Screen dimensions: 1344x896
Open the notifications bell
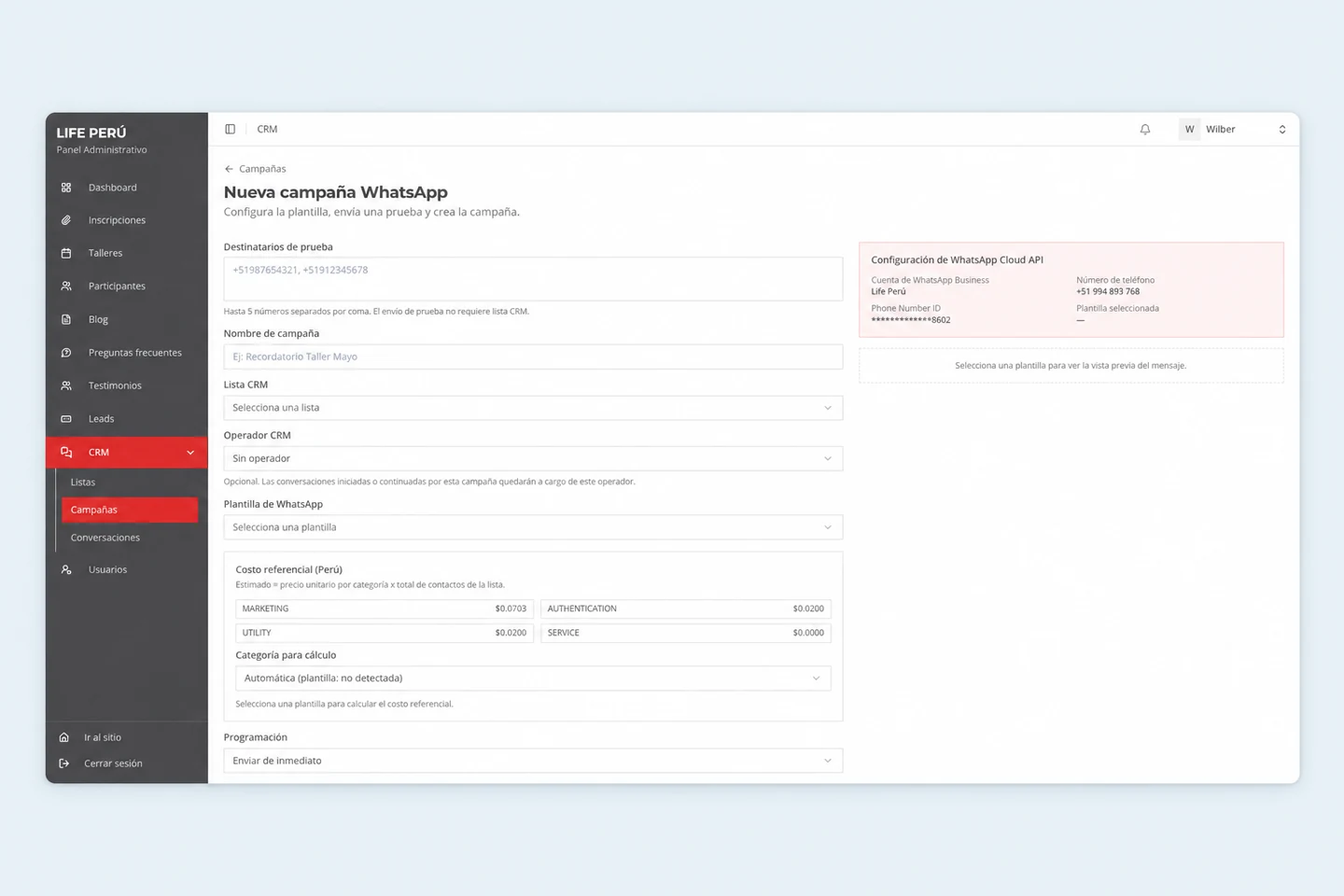click(x=1145, y=130)
